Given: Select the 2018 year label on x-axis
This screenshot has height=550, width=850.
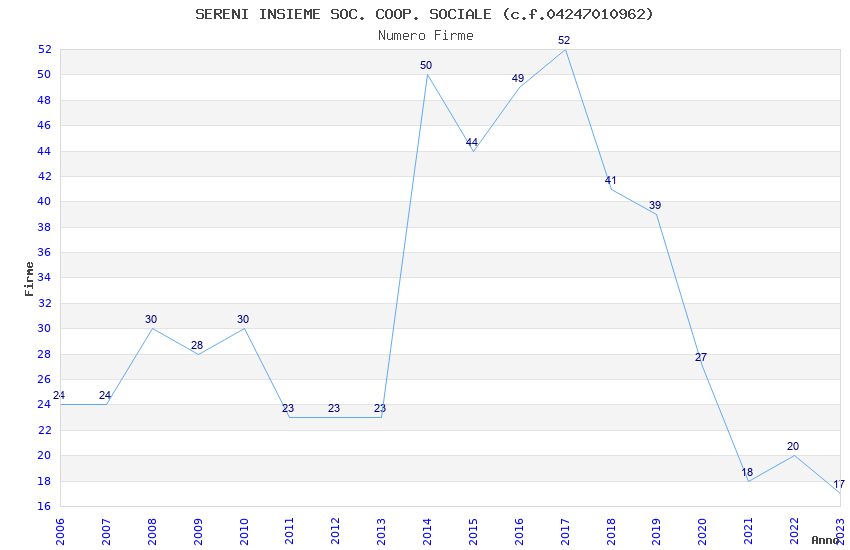Looking at the screenshot, I should pyautogui.click(x=611, y=531).
